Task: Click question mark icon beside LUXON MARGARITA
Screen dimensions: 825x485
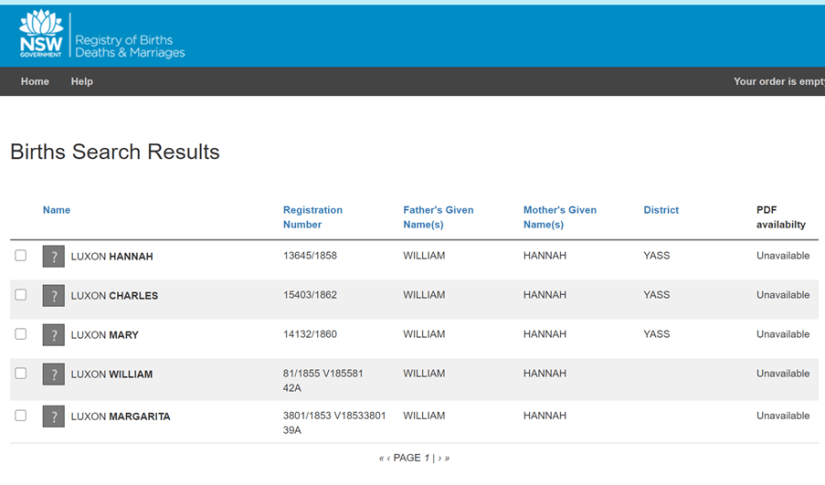Action: click(53, 416)
